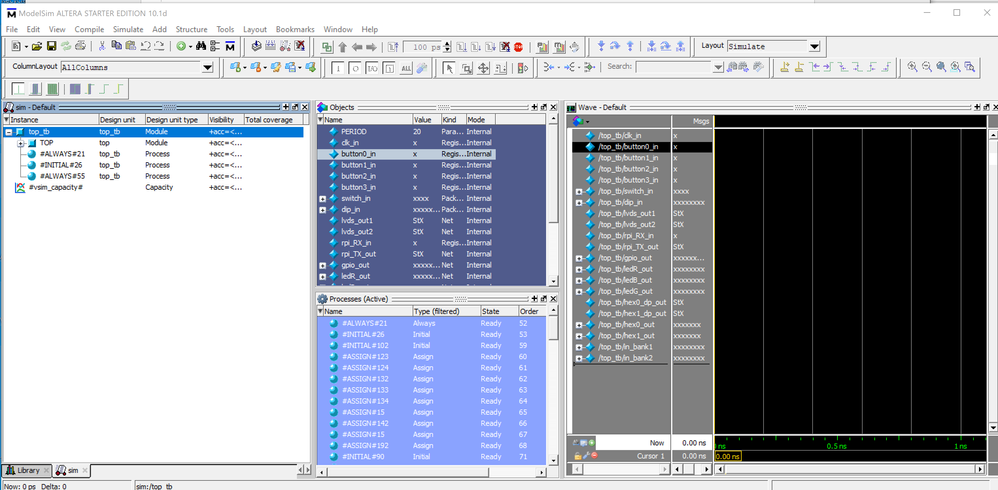The height and width of the screenshot is (490, 998).
Task: Open the ColumnLayout AllColumns dropdown
Action: click(x=208, y=68)
